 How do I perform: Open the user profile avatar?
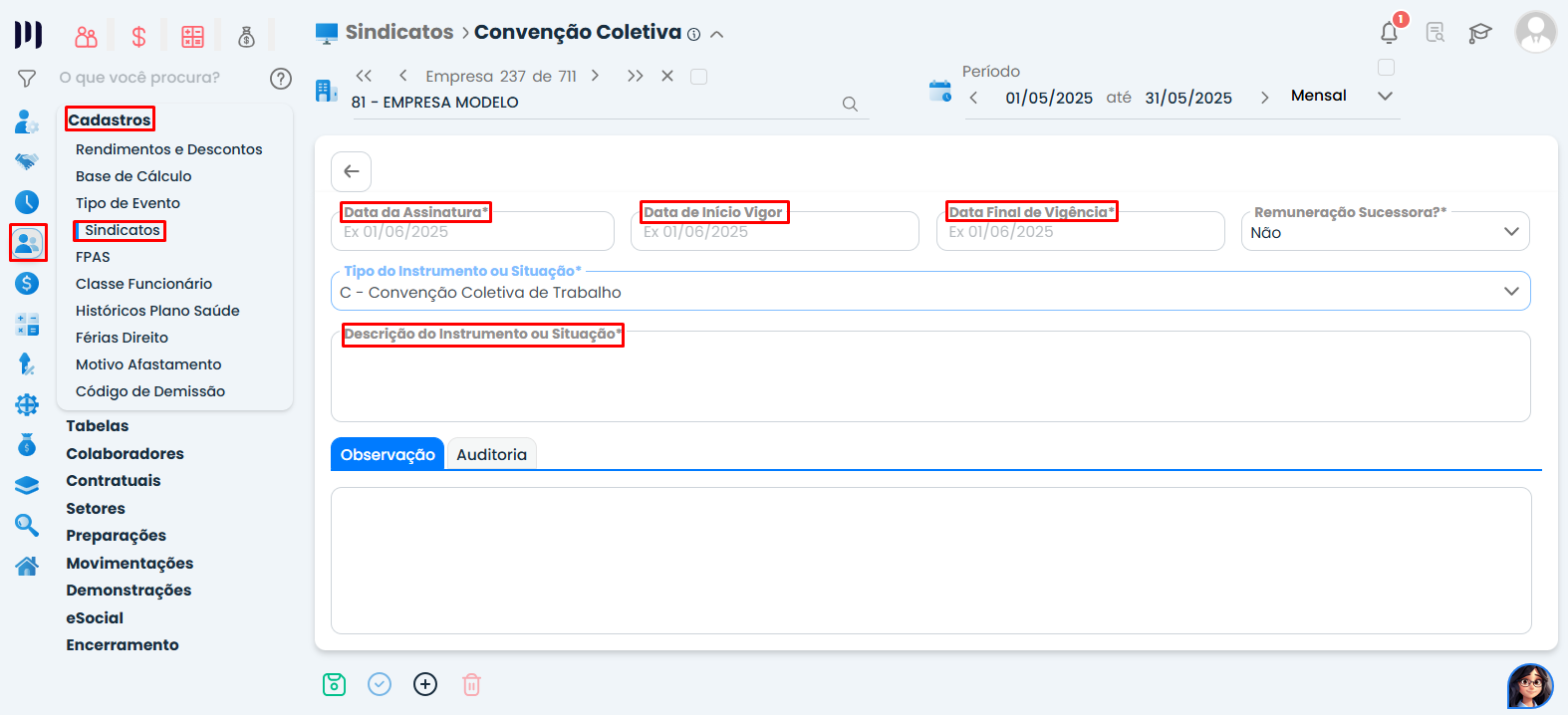pos(1535,33)
